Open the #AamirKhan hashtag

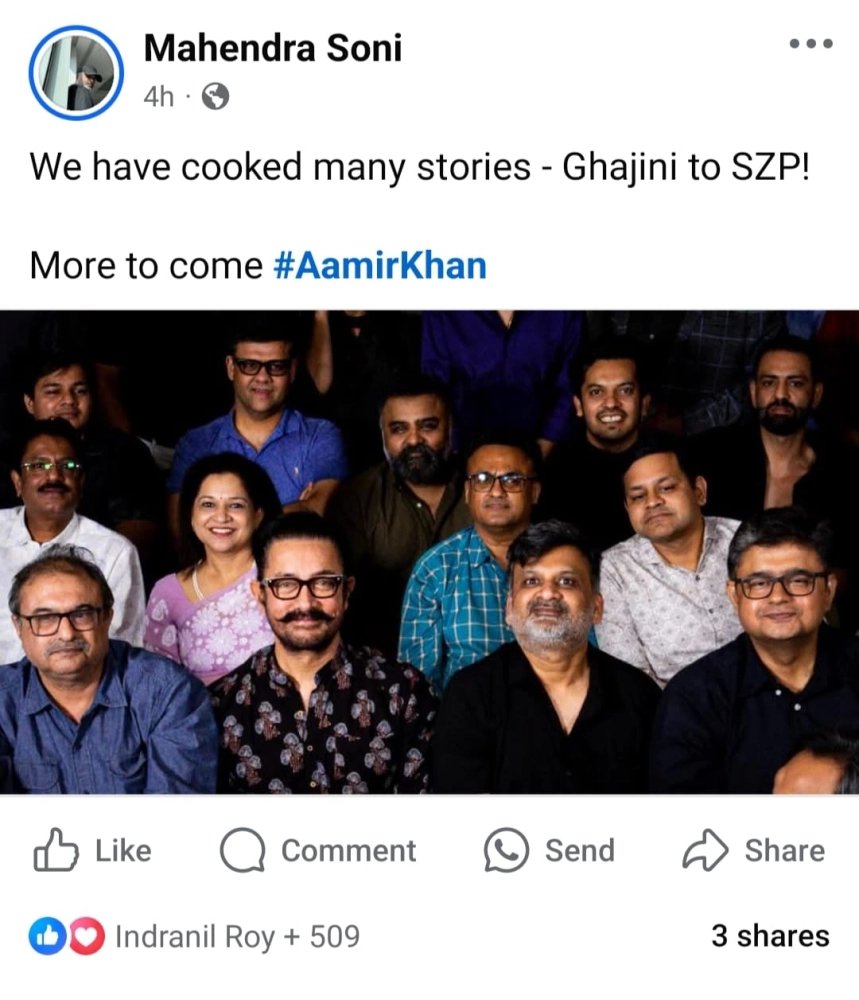379,266
